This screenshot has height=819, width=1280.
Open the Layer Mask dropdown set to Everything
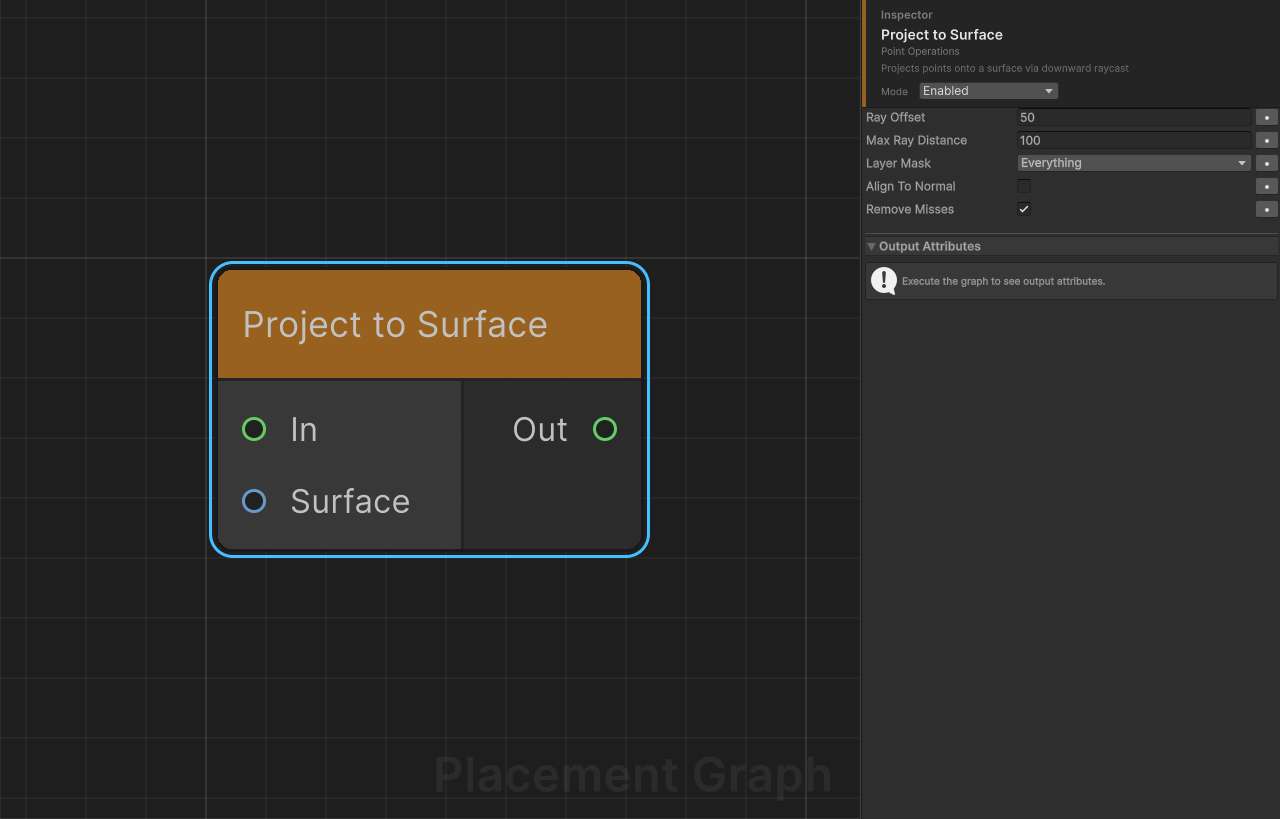pos(1134,163)
